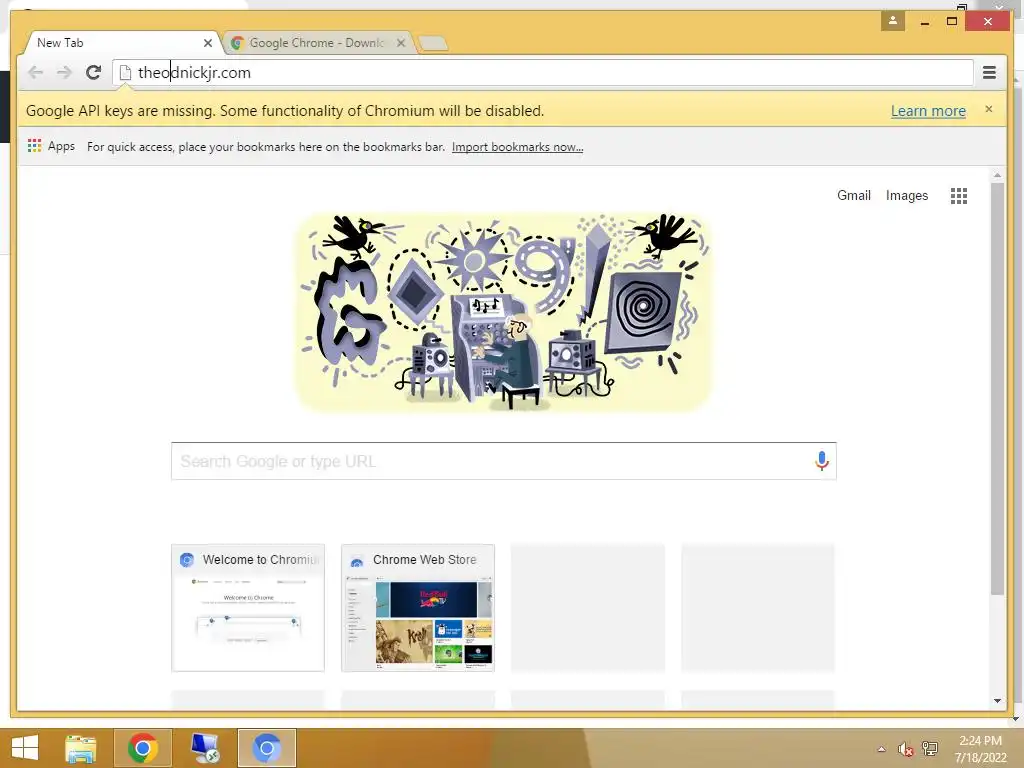Open the Google apps grid icon

click(x=959, y=195)
